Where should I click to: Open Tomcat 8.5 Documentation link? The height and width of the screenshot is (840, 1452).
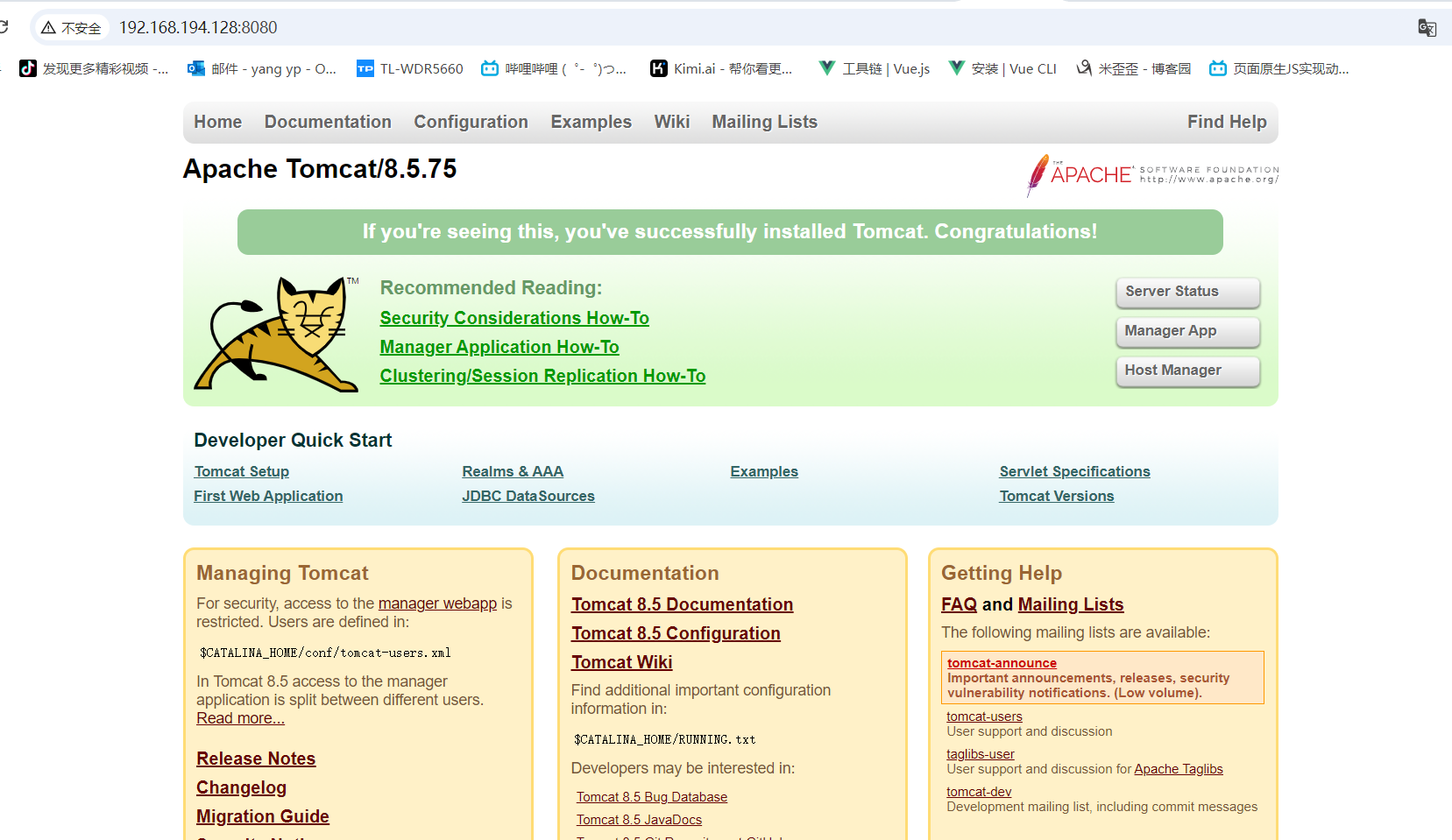[682, 604]
